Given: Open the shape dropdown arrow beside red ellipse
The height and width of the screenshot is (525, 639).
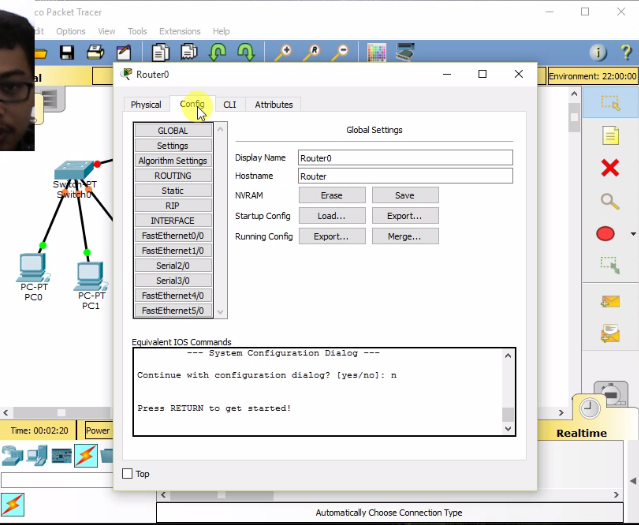Looking at the screenshot, I should click(x=633, y=234).
